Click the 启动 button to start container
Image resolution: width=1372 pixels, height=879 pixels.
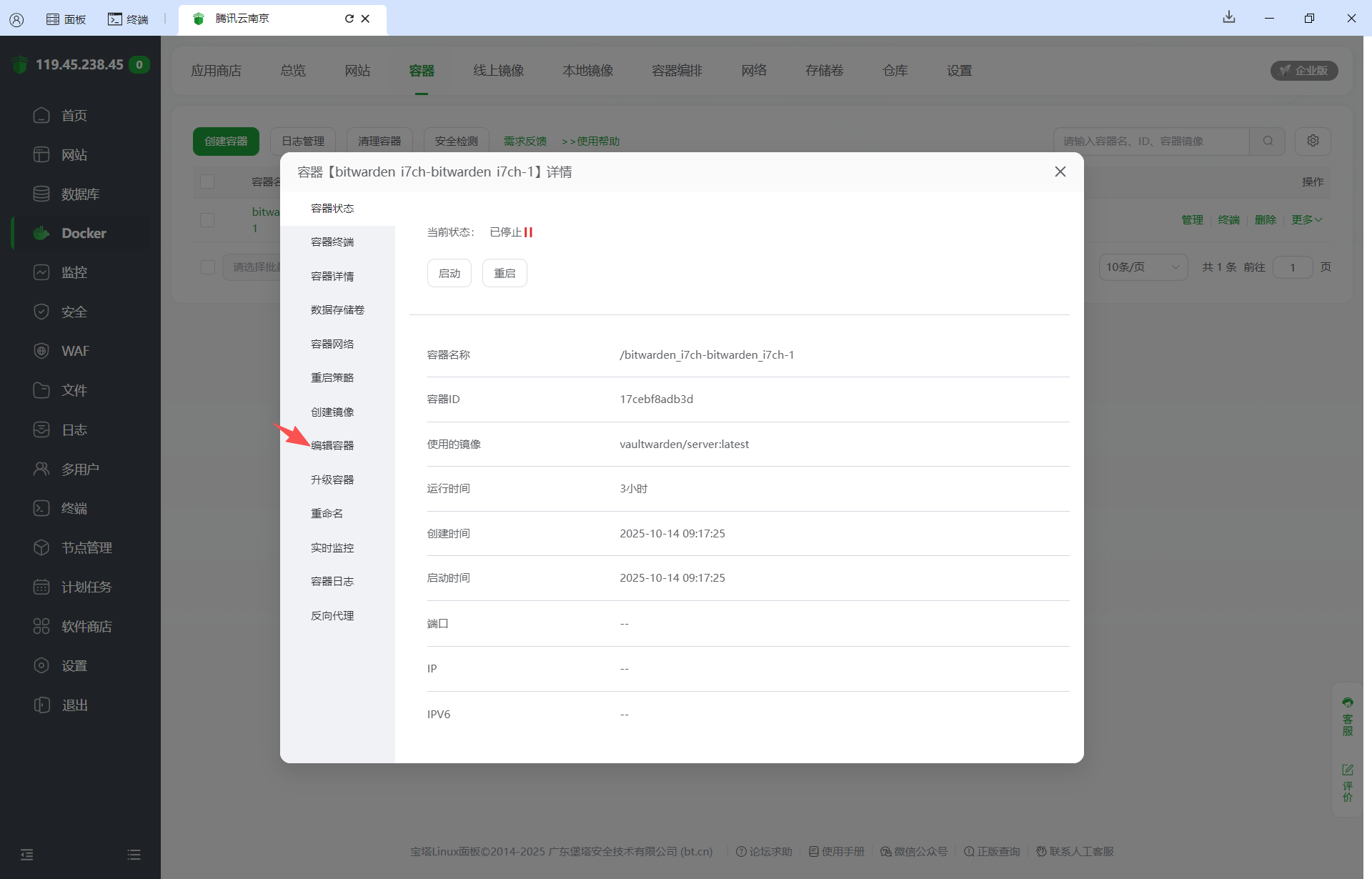point(449,273)
